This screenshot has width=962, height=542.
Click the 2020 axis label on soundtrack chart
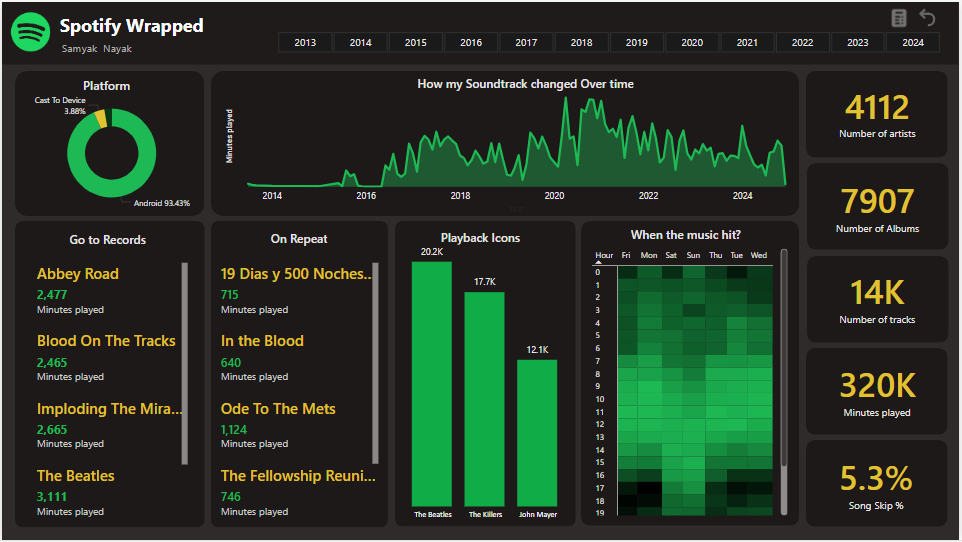[554, 196]
